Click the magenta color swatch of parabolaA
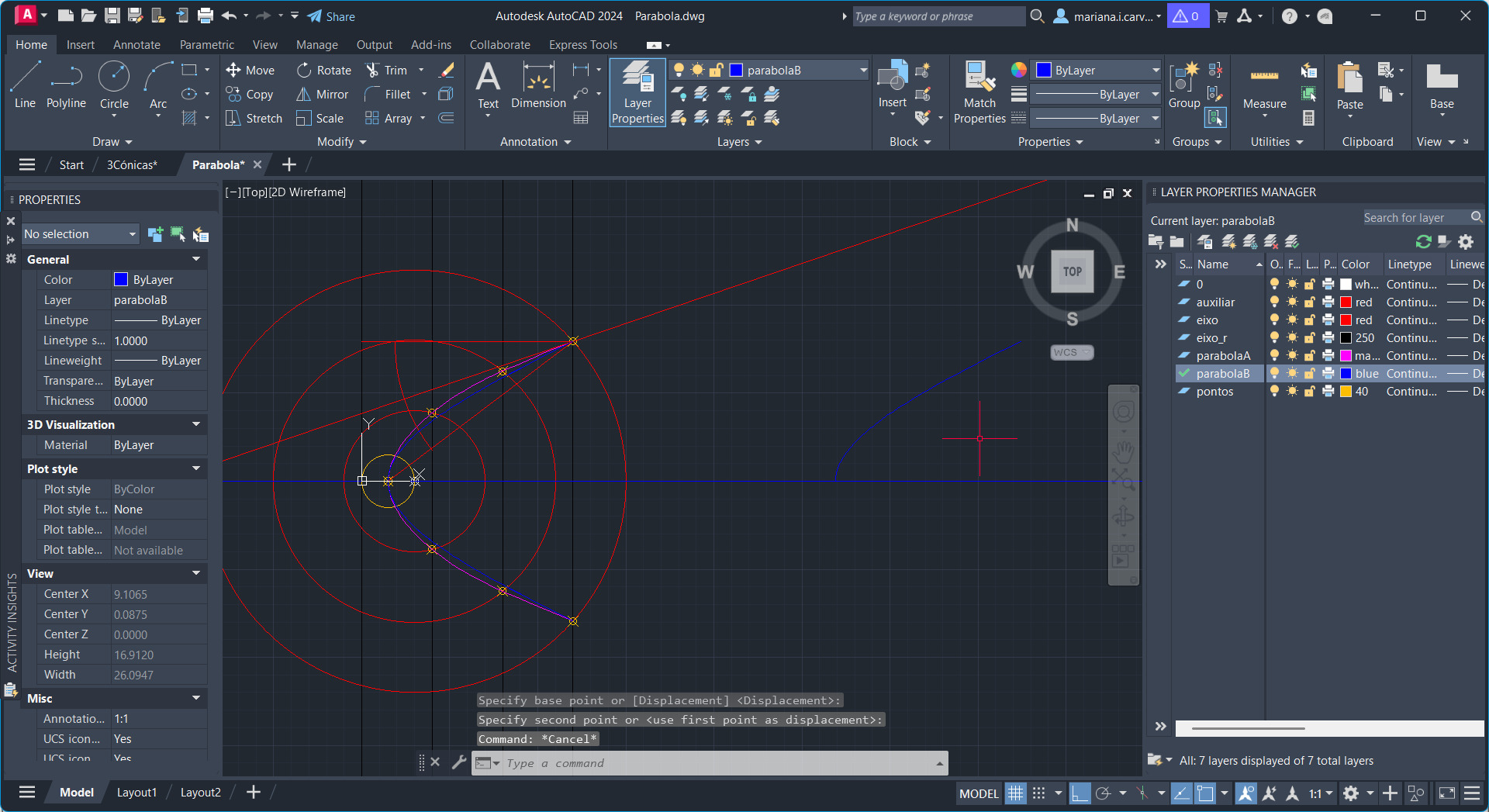 (1346, 356)
